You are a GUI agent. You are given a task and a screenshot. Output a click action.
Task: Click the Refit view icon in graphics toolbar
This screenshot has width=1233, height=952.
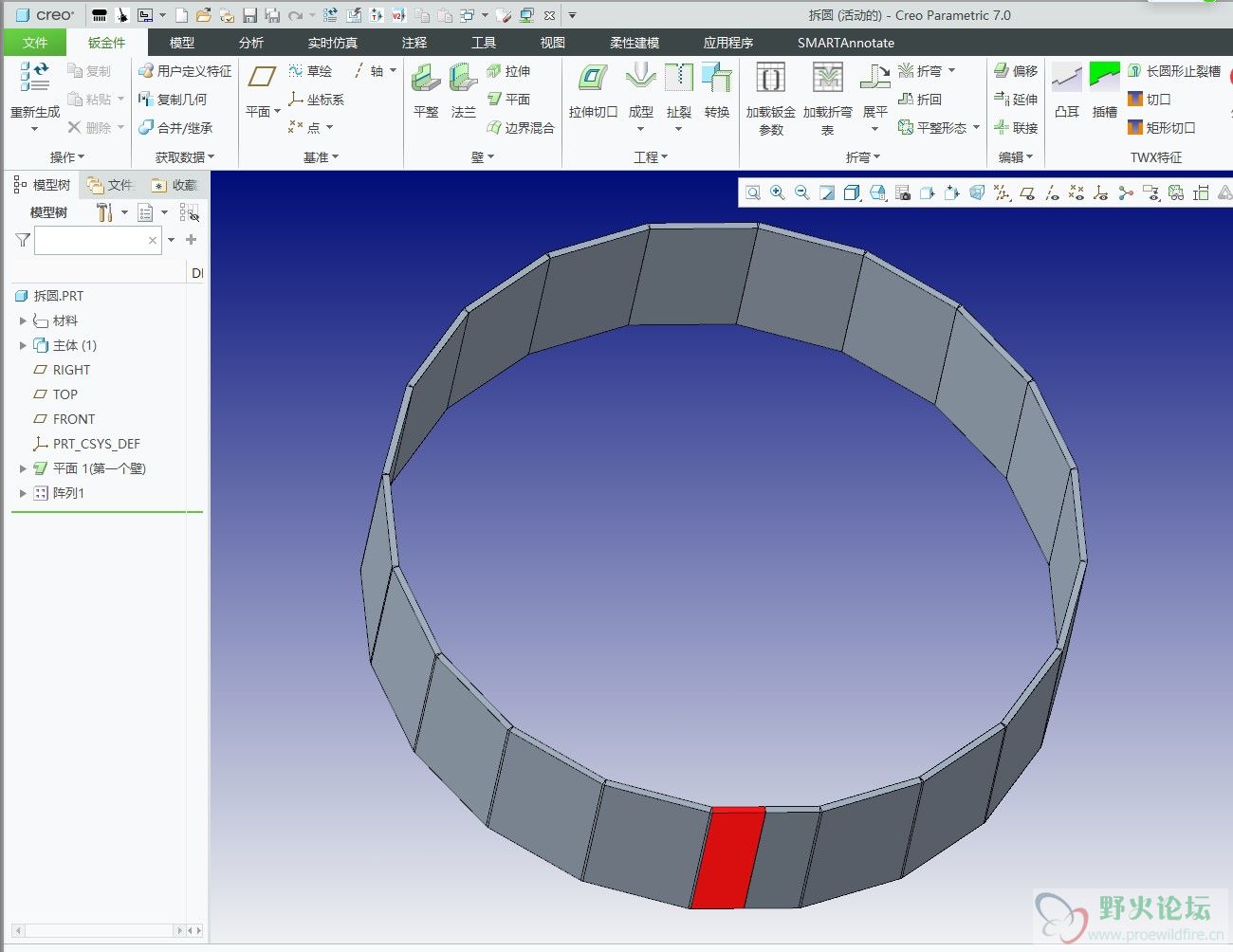[x=753, y=192]
